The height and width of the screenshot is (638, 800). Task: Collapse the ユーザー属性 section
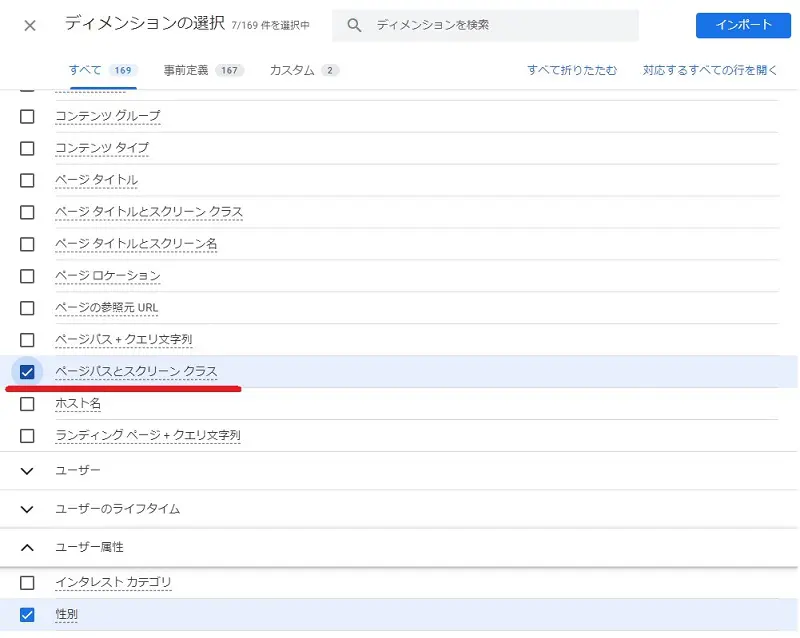pos(27,548)
